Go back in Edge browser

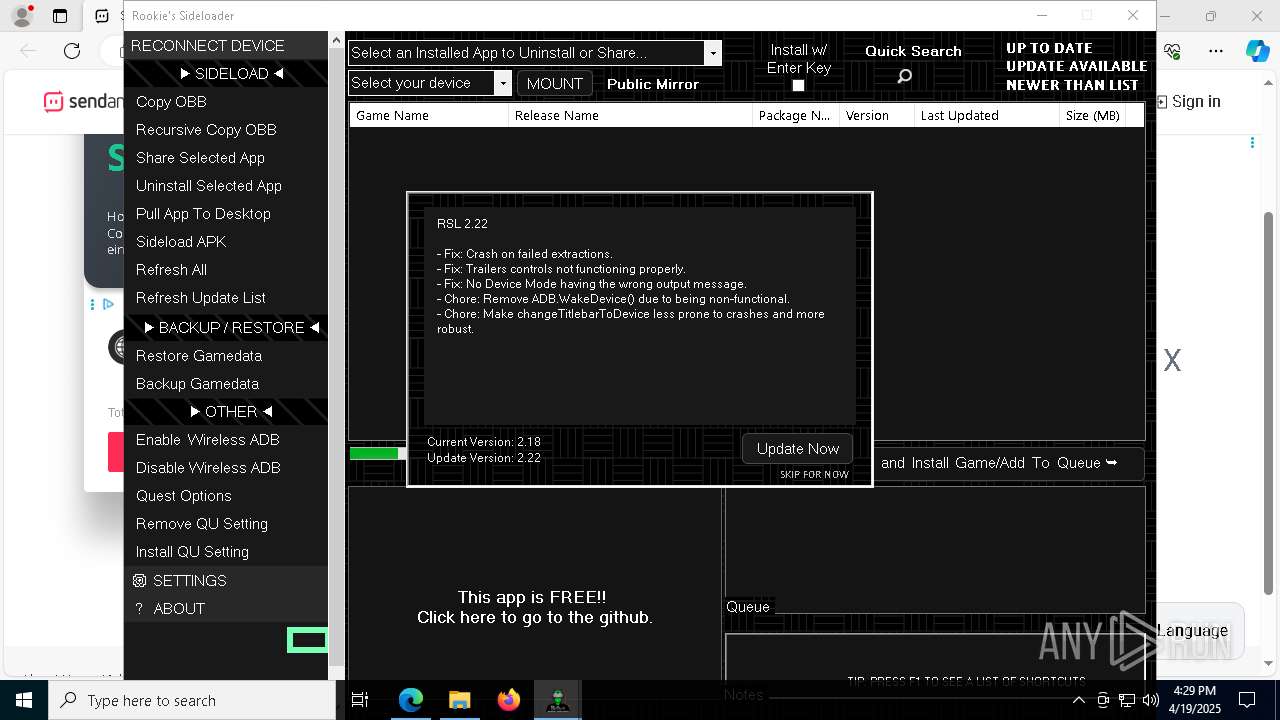pyautogui.click(x=28, y=51)
